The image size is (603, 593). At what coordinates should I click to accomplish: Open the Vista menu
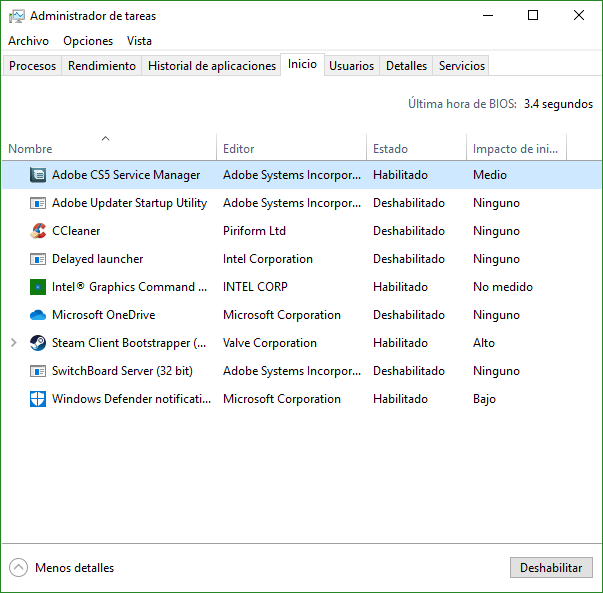(139, 41)
